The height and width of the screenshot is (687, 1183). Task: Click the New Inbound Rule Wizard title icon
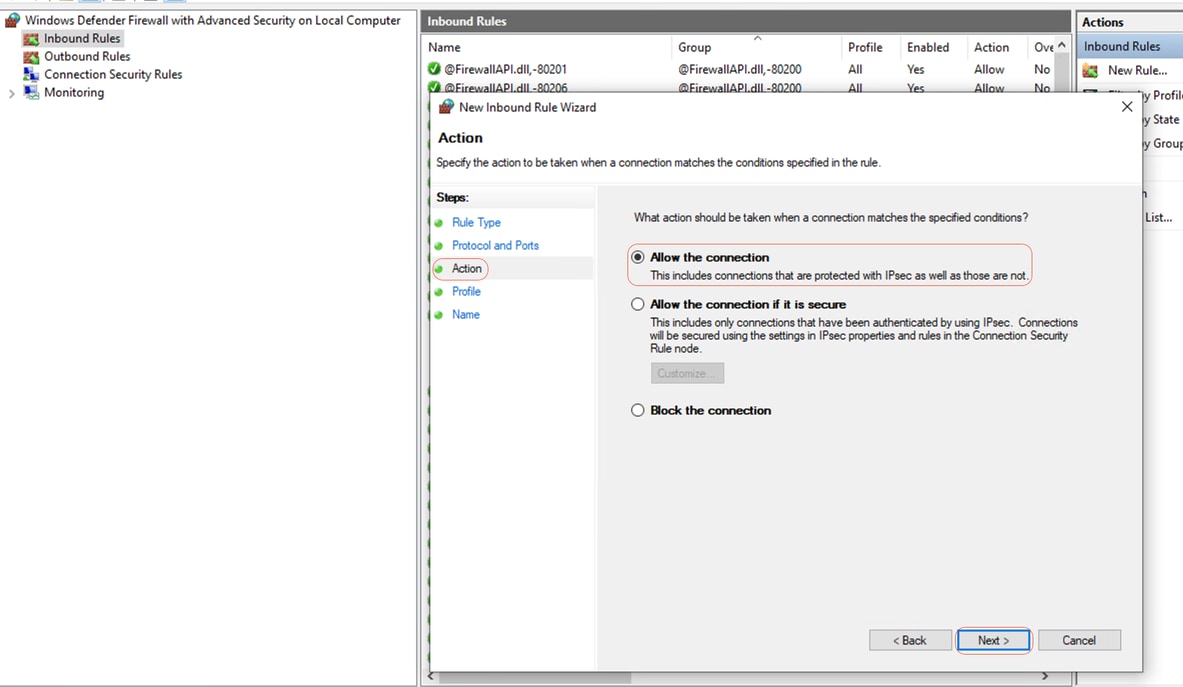pyautogui.click(x=447, y=107)
